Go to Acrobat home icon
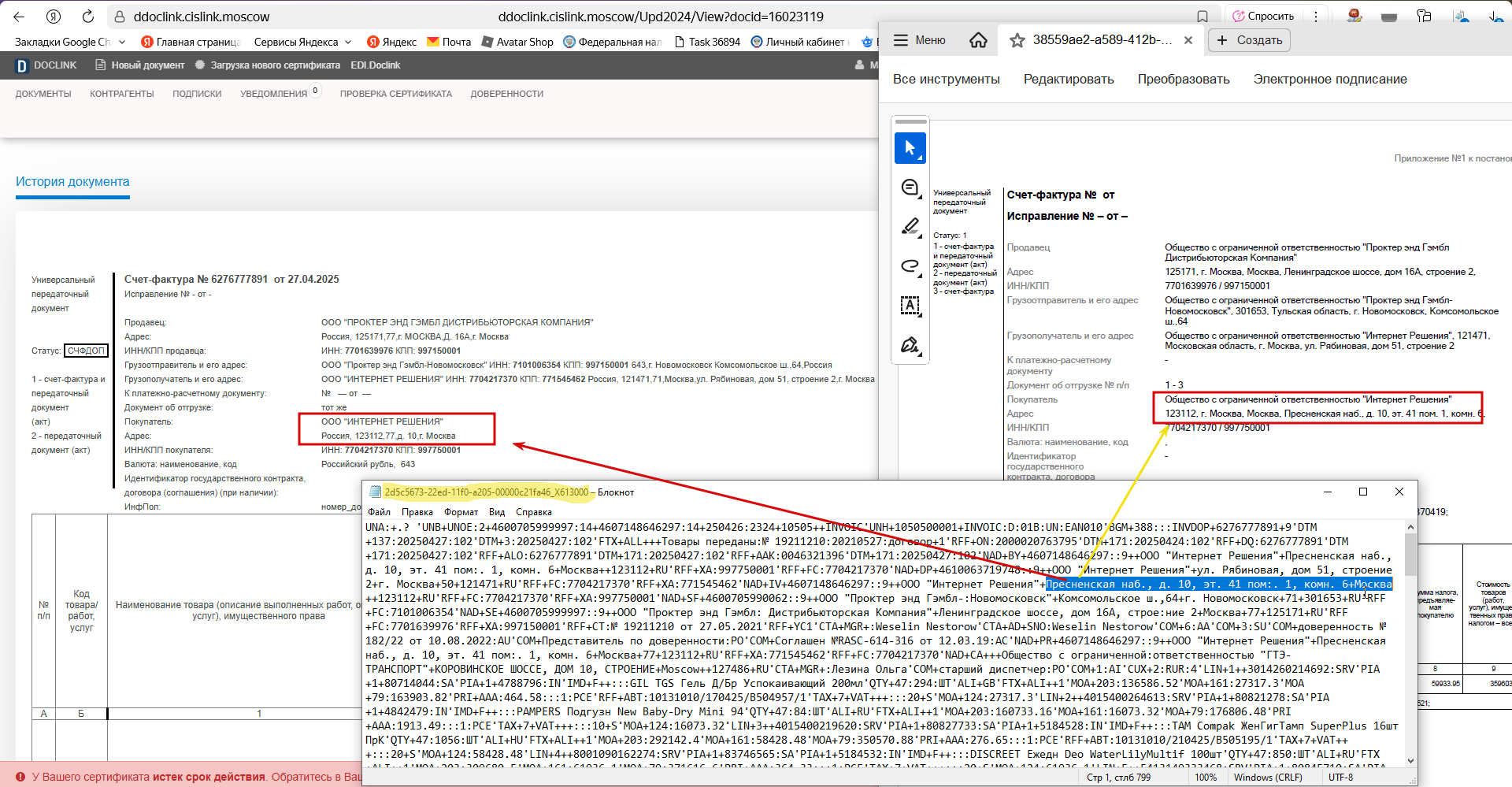1512x787 pixels. [978, 40]
